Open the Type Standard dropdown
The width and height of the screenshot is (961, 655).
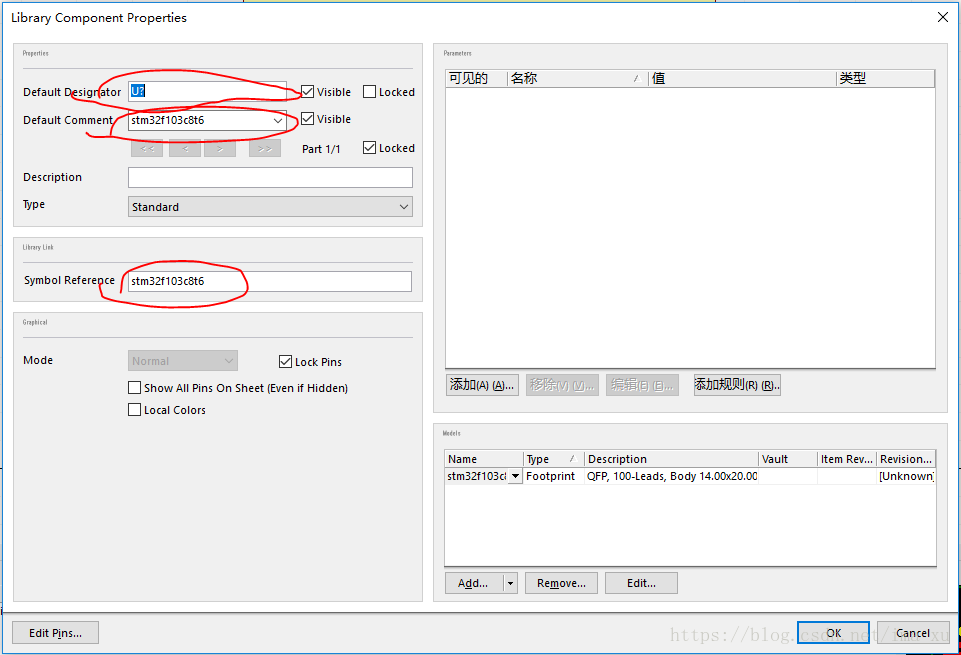coord(404,207)
